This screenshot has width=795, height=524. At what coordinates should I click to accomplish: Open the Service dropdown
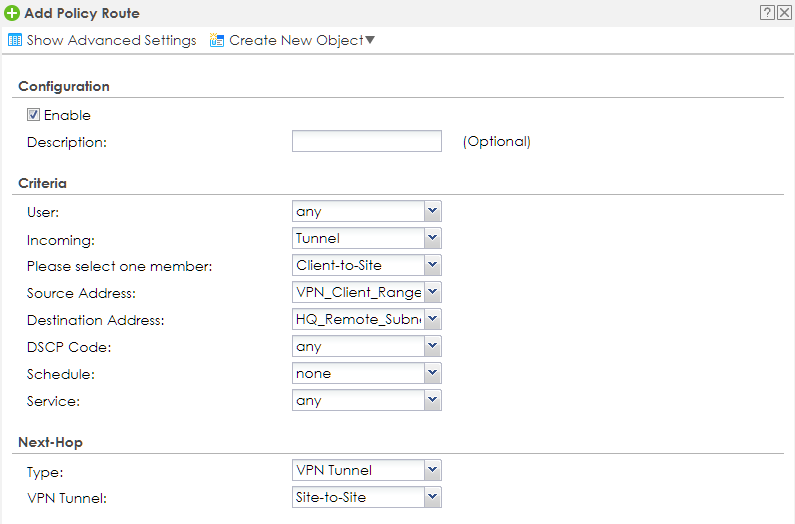coord(432,401)
